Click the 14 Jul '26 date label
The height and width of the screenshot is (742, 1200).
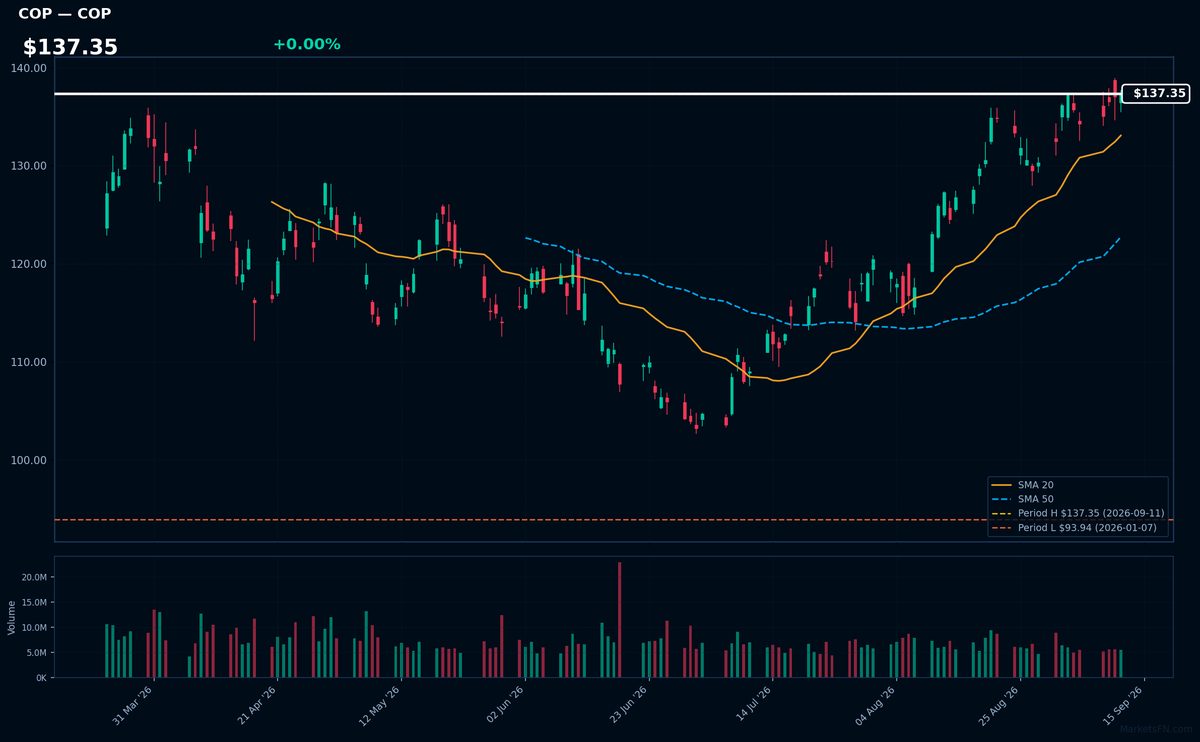point(752,705)
